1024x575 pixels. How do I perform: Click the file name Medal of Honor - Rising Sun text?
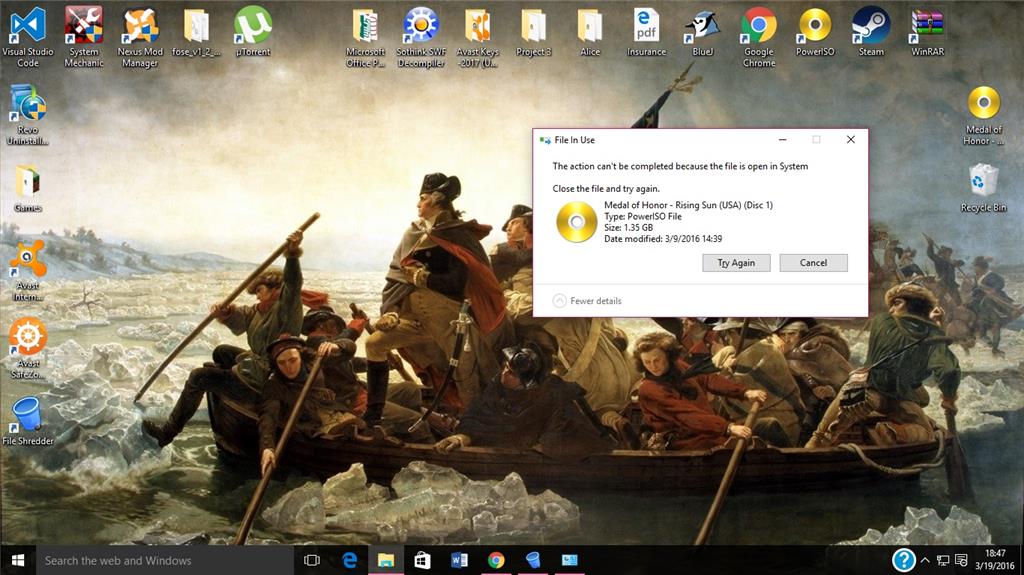688,205
